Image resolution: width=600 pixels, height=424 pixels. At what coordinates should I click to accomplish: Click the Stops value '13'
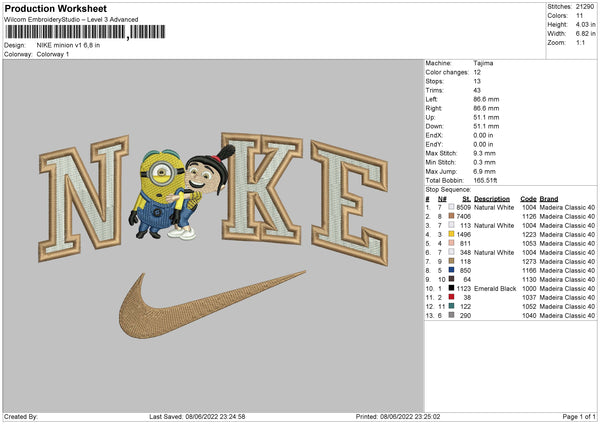pyautogui.click(x=477, y=81)
